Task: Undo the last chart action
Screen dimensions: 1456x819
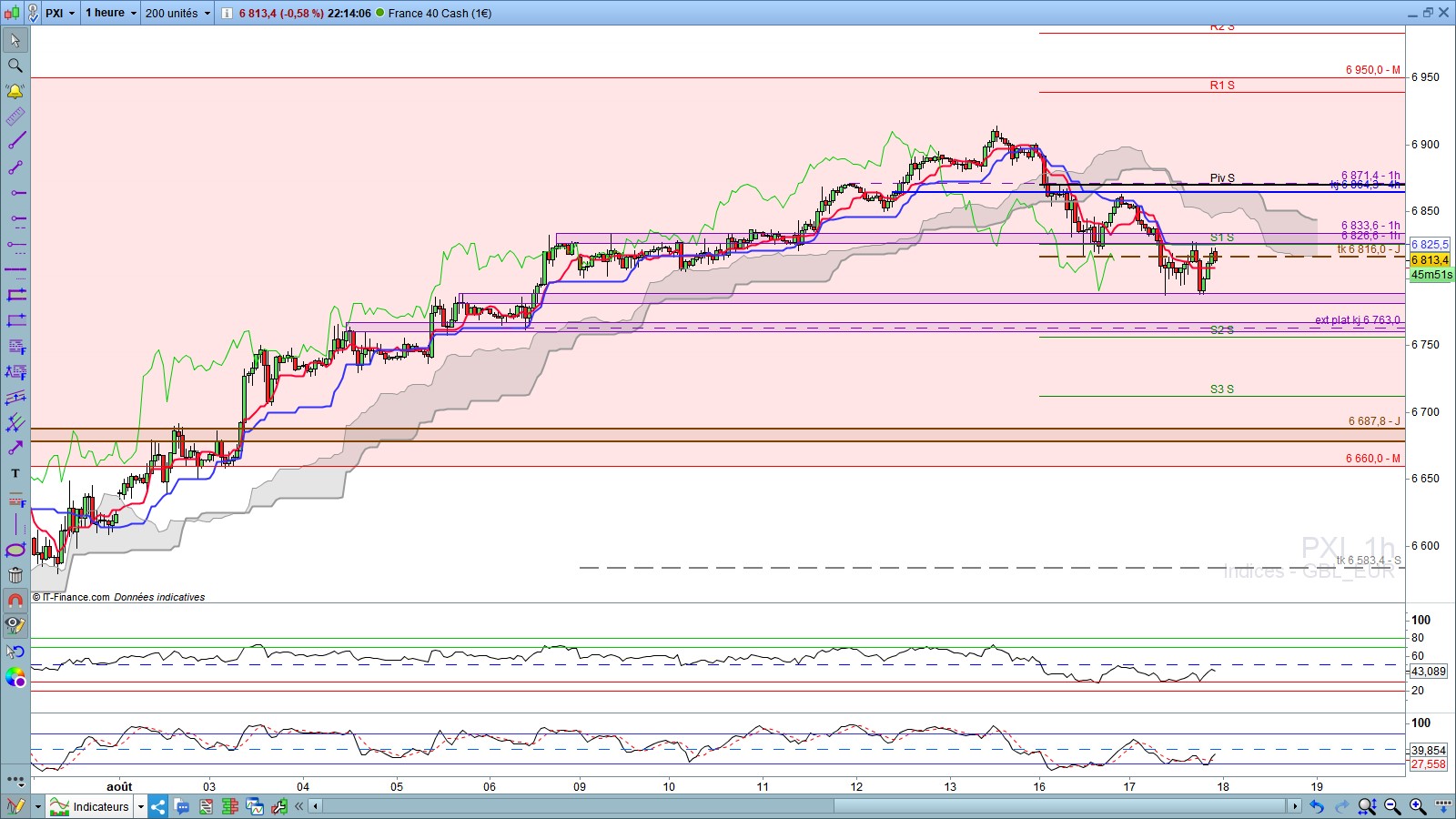Action: coord(1316,806)
